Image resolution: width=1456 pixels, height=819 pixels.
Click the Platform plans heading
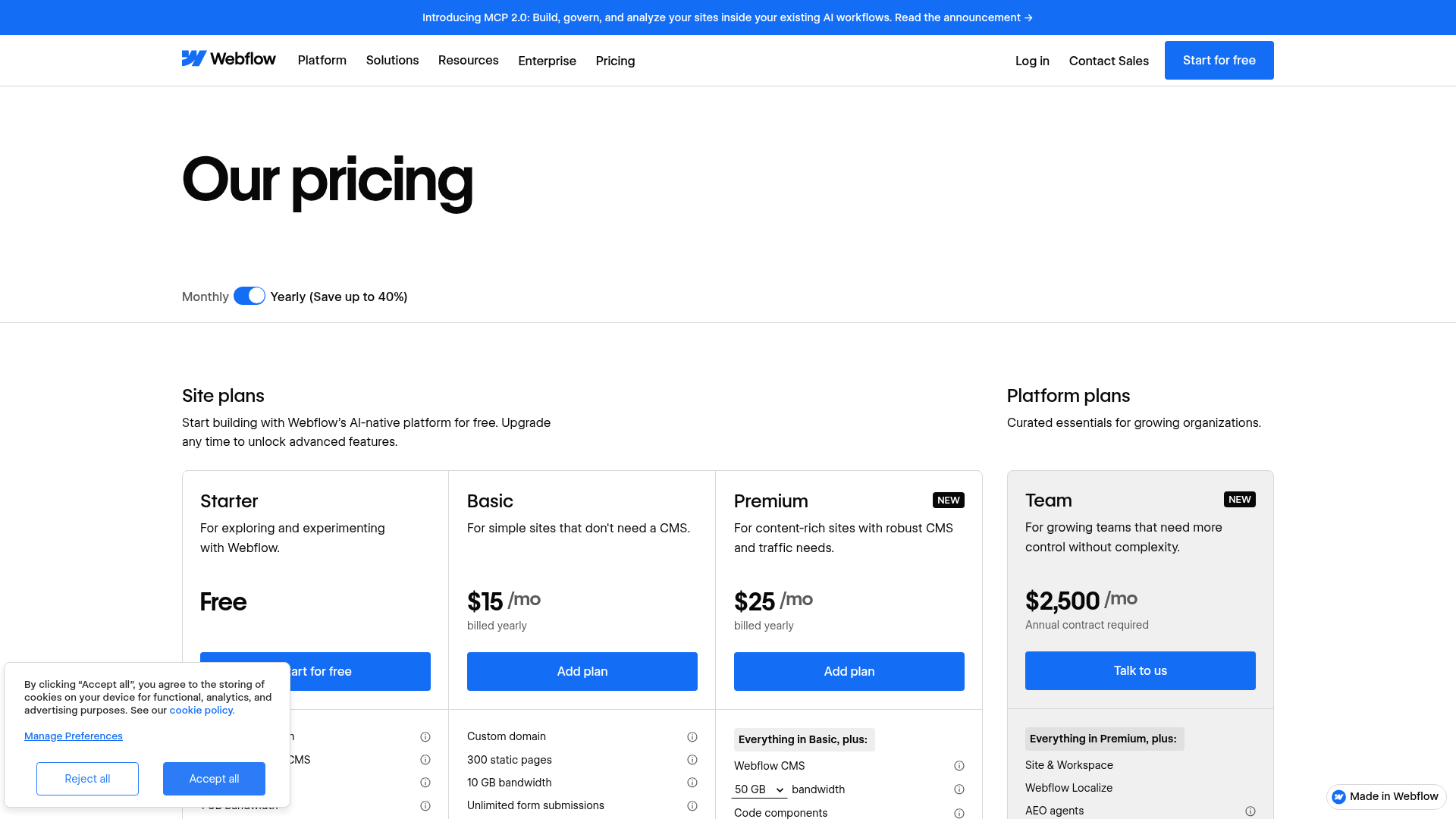pos(1068,396)
